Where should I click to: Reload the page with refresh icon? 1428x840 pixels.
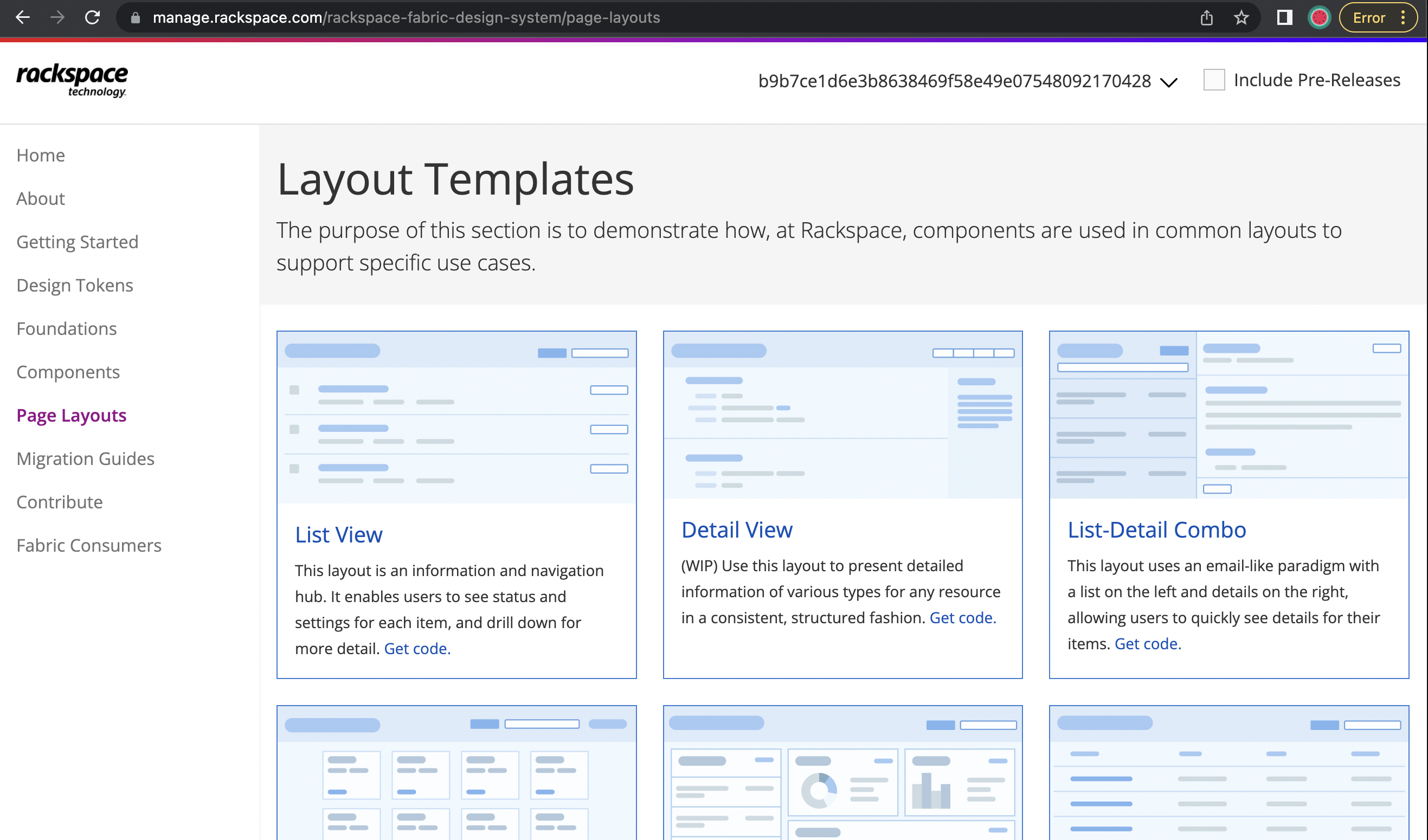point(92,17)
